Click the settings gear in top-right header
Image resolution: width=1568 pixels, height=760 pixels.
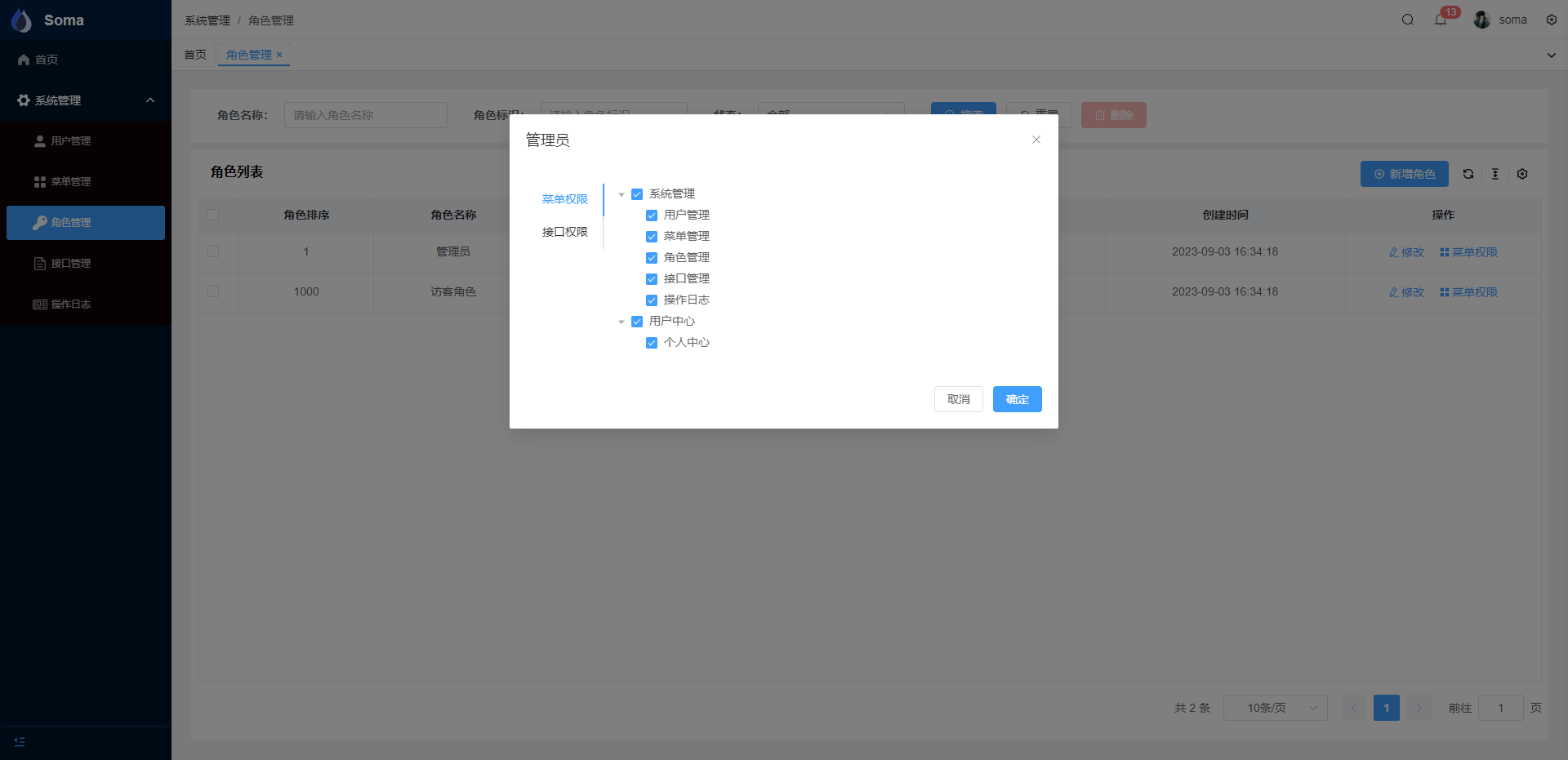[x=1552, y=20]
